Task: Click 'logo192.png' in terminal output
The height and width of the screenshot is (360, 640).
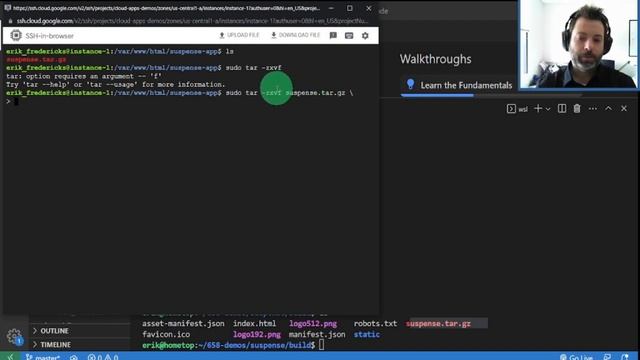Action: [x=257, y=334]
